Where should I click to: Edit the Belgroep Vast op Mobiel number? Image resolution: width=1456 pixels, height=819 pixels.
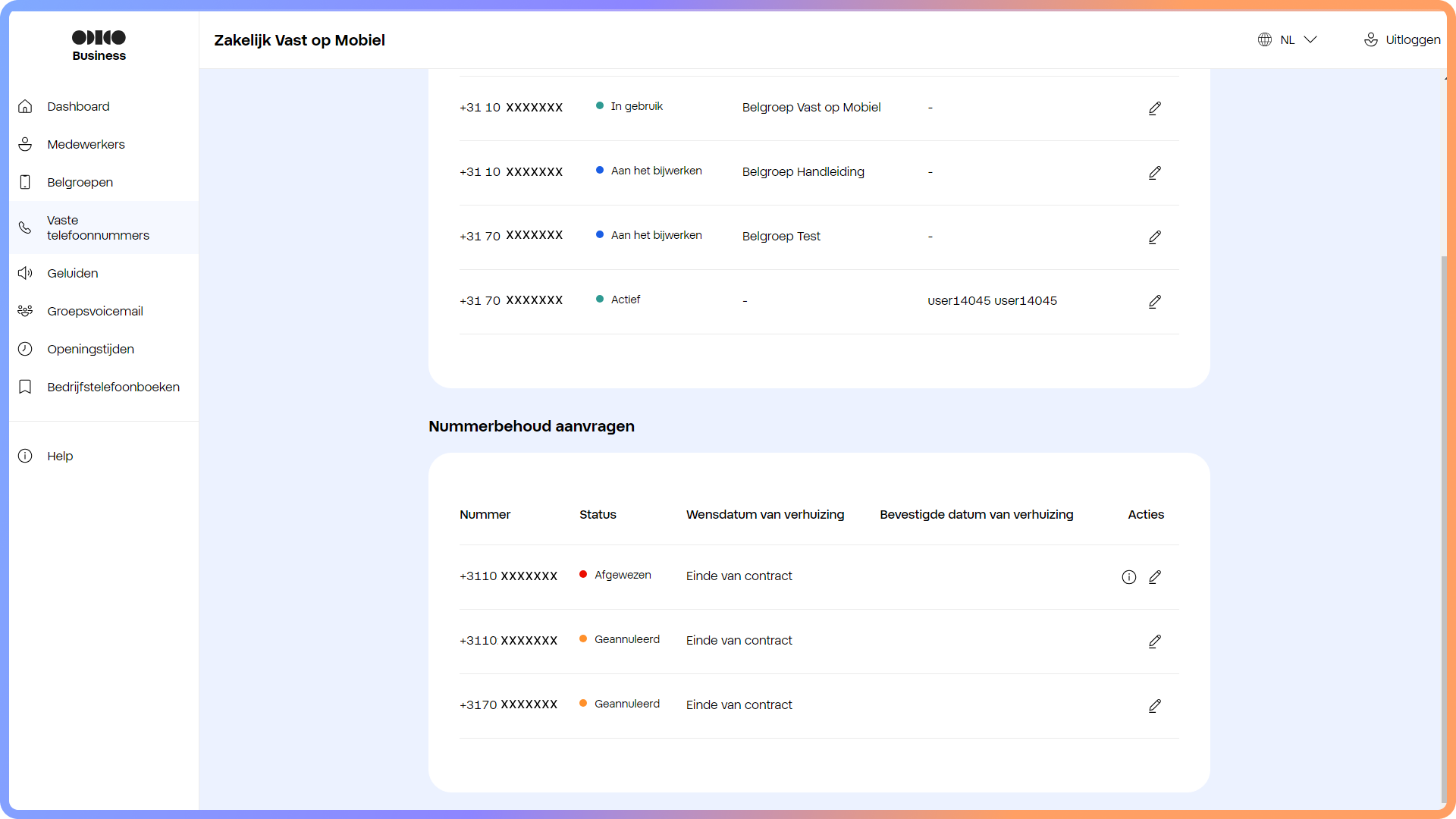1154,108
